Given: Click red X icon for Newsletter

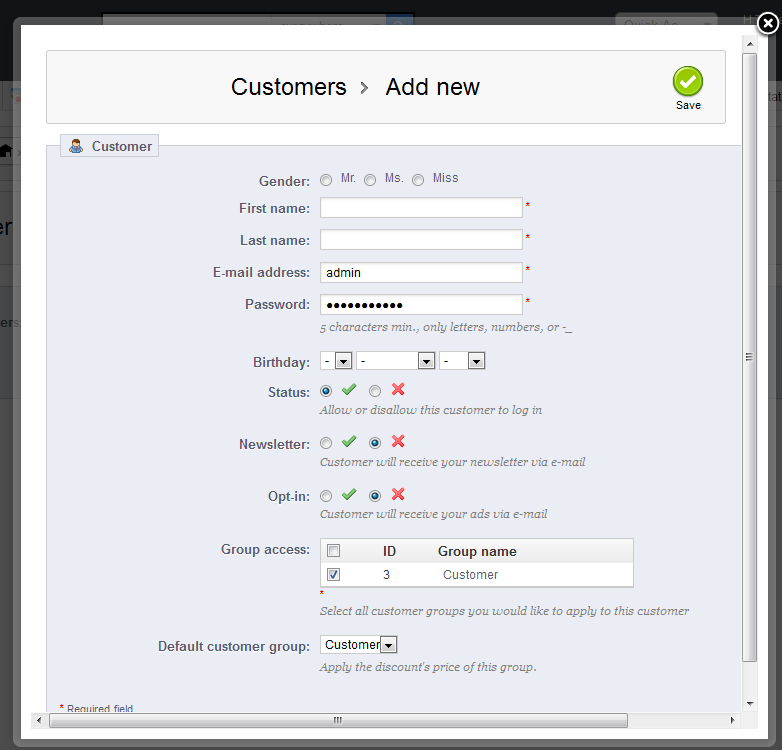Looking at the screenshot, I should (x=398, y=442).
